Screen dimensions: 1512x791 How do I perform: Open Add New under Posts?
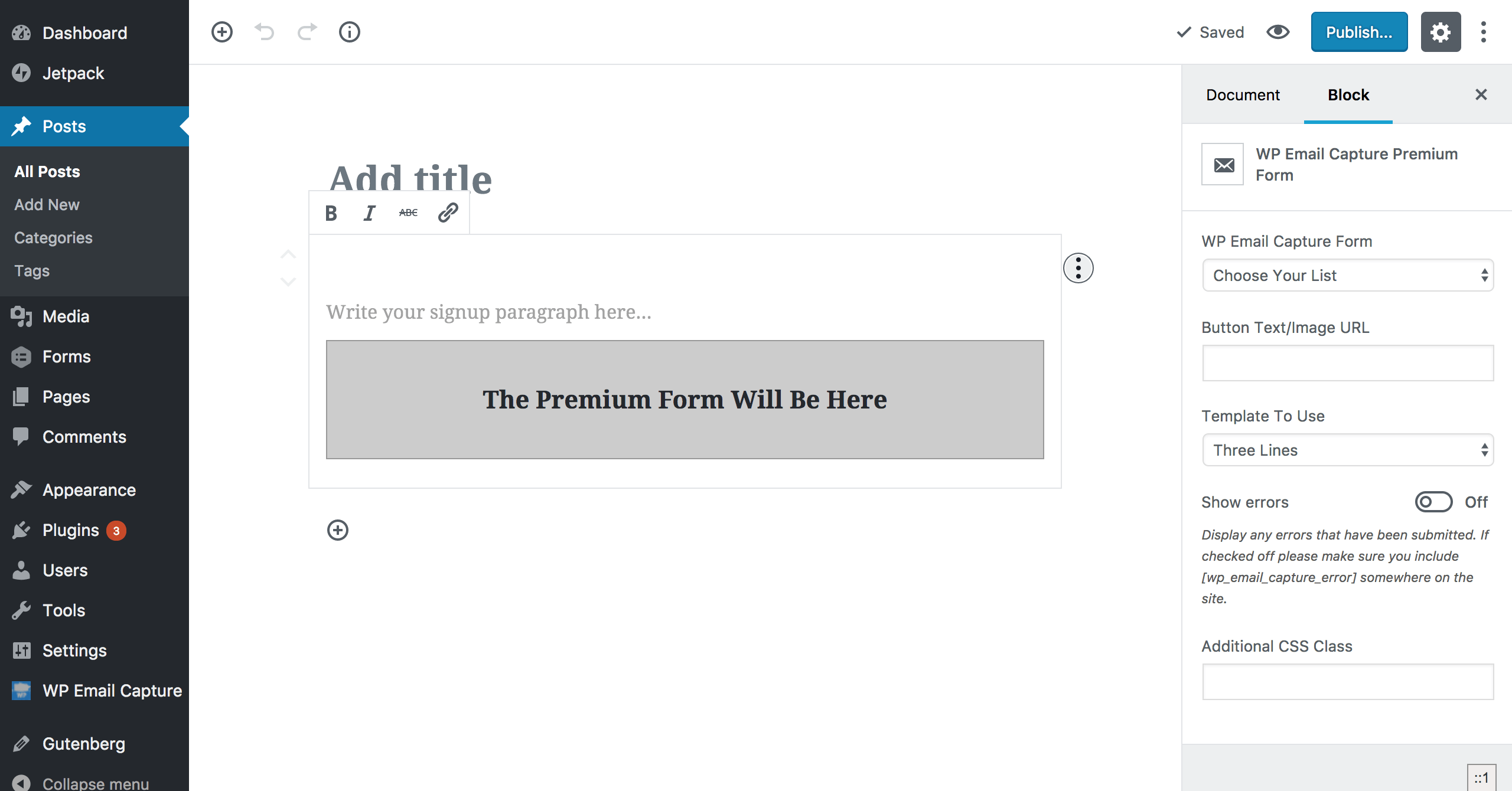[47, 204]
